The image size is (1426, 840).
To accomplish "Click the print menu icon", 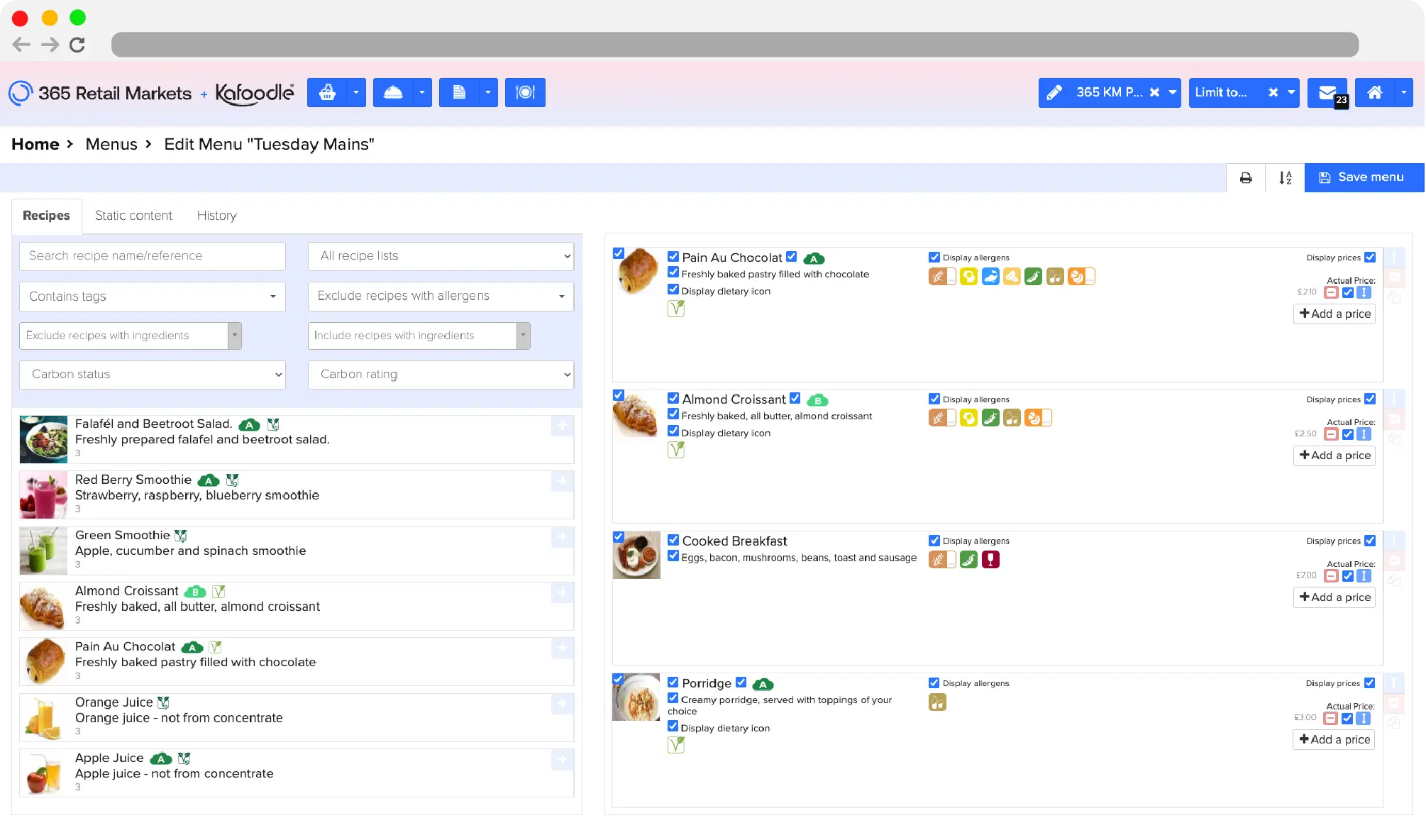I will (1246, 177).
